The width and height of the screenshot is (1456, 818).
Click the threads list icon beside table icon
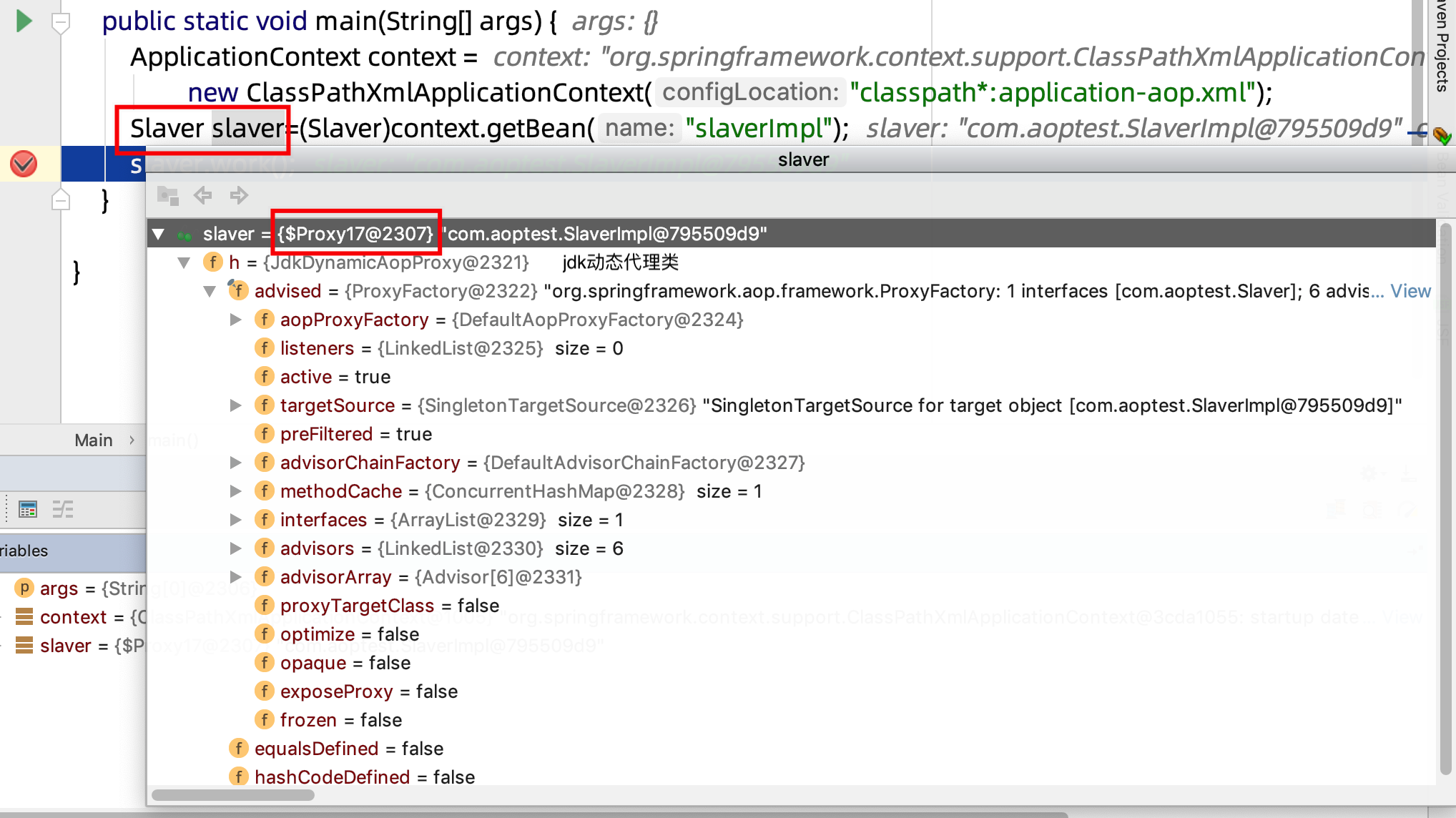[x=63, y=510]
